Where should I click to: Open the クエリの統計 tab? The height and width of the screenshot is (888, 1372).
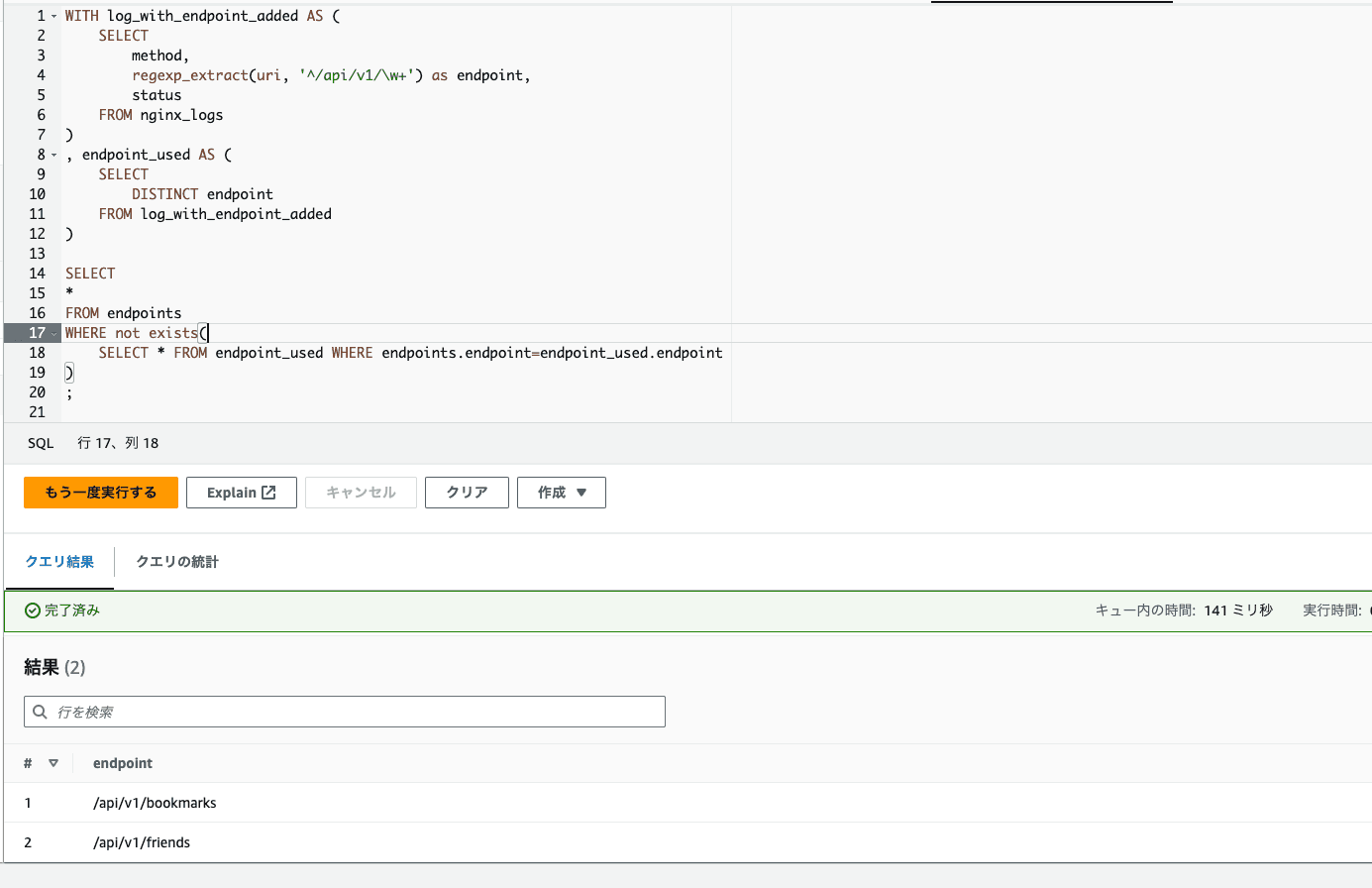tap(176, 562)
